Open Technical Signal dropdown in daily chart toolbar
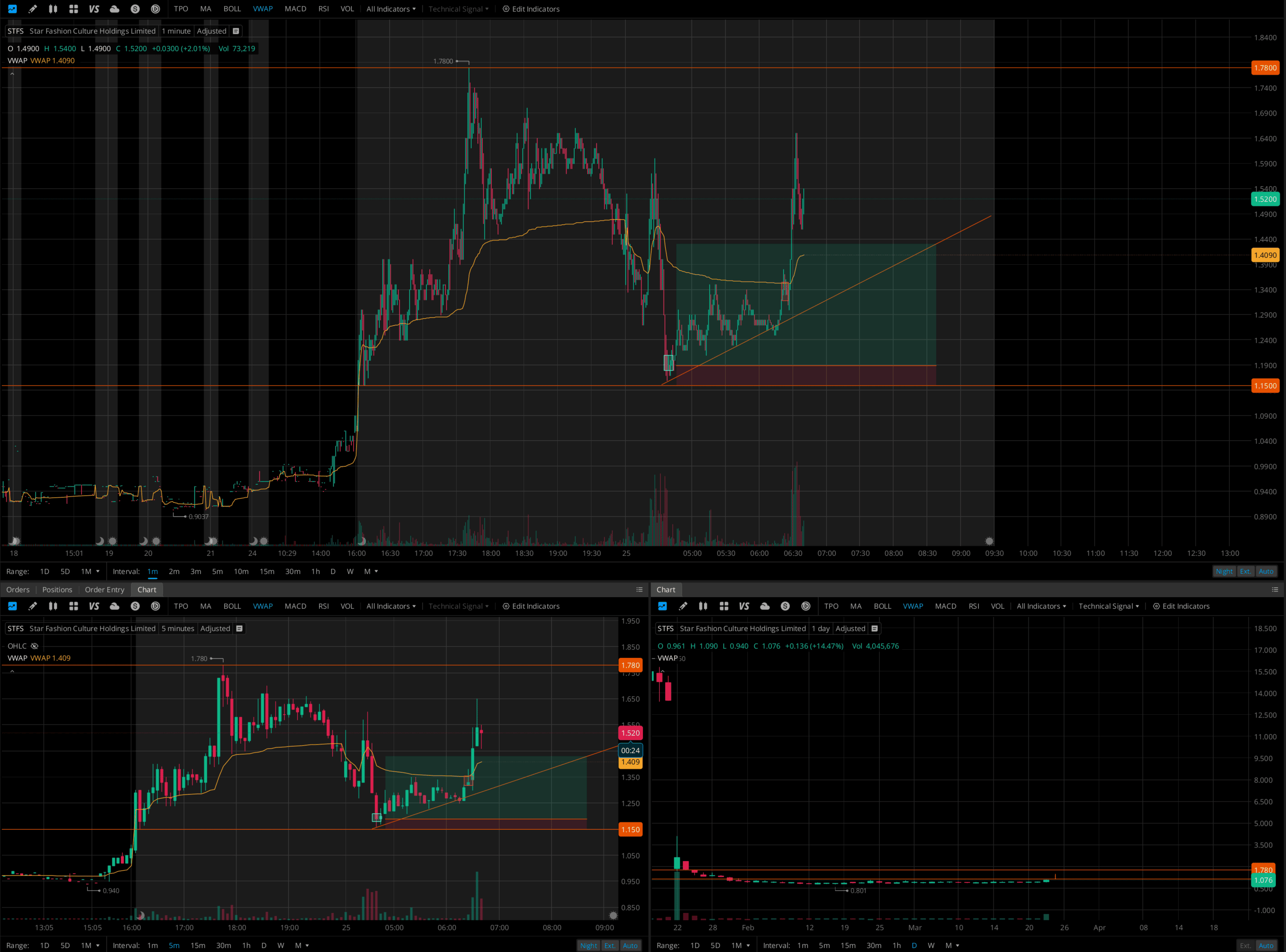1286x952 pixels. [x=1108, y=606]
